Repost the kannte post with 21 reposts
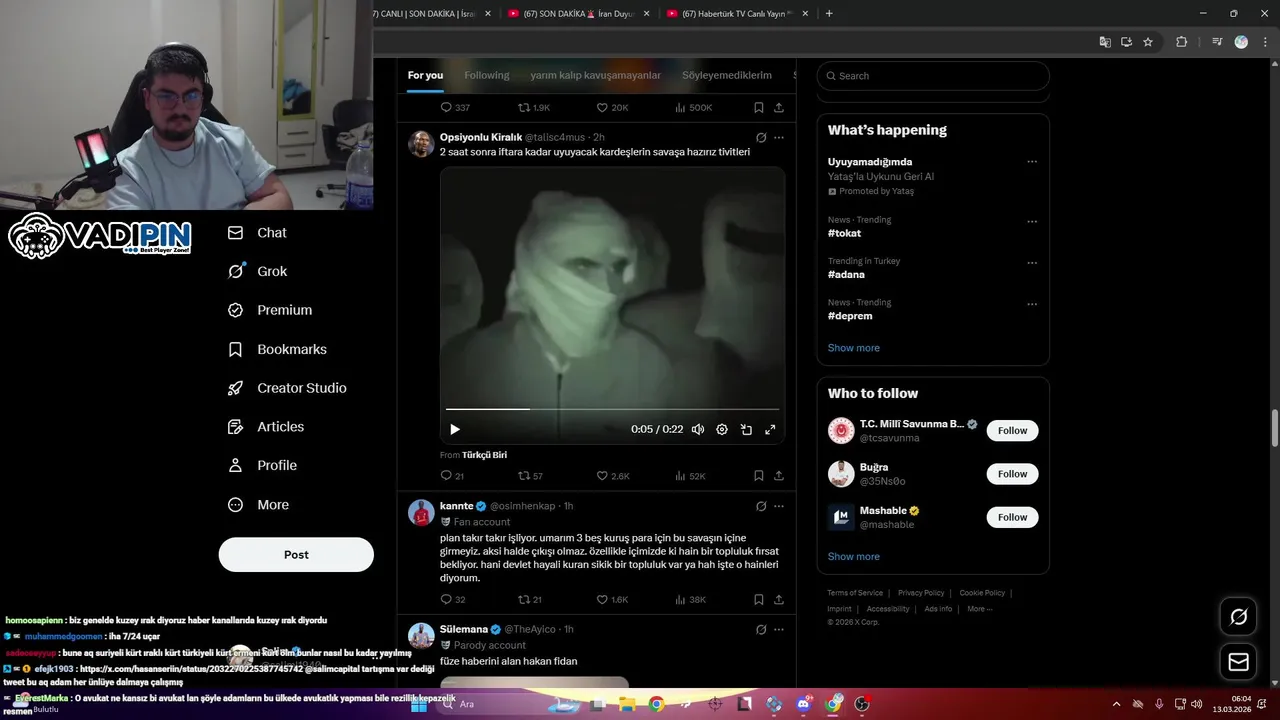This screenshot has width=1280, height=720. [x=530, y=600]
